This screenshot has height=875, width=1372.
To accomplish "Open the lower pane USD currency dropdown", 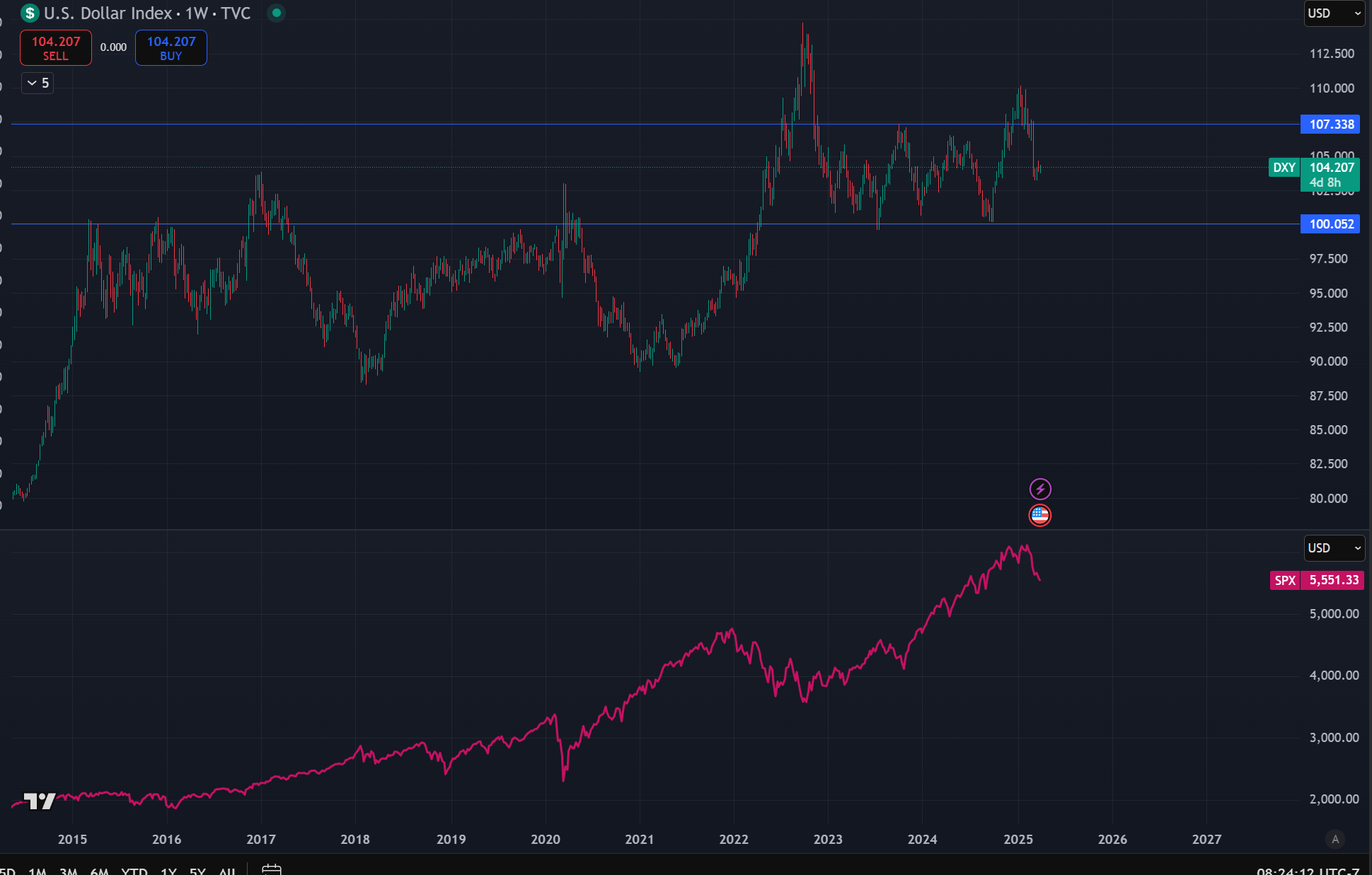I will tap(1333, 548).
